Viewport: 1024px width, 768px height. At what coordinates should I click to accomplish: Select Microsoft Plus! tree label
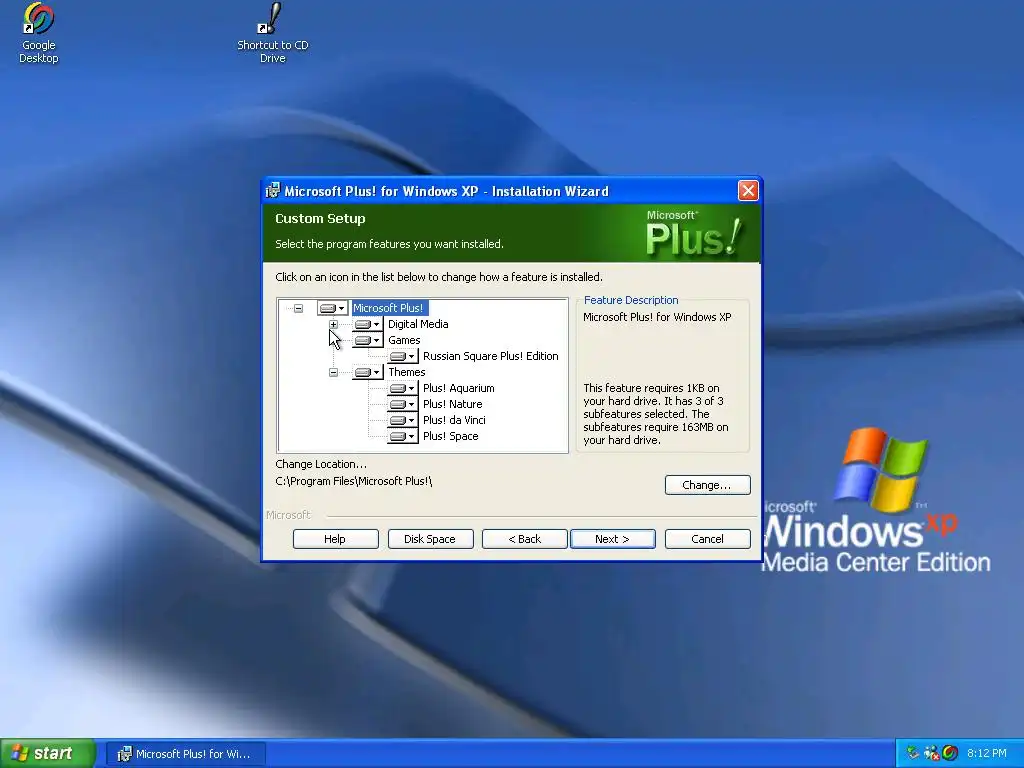click(389, 308)
